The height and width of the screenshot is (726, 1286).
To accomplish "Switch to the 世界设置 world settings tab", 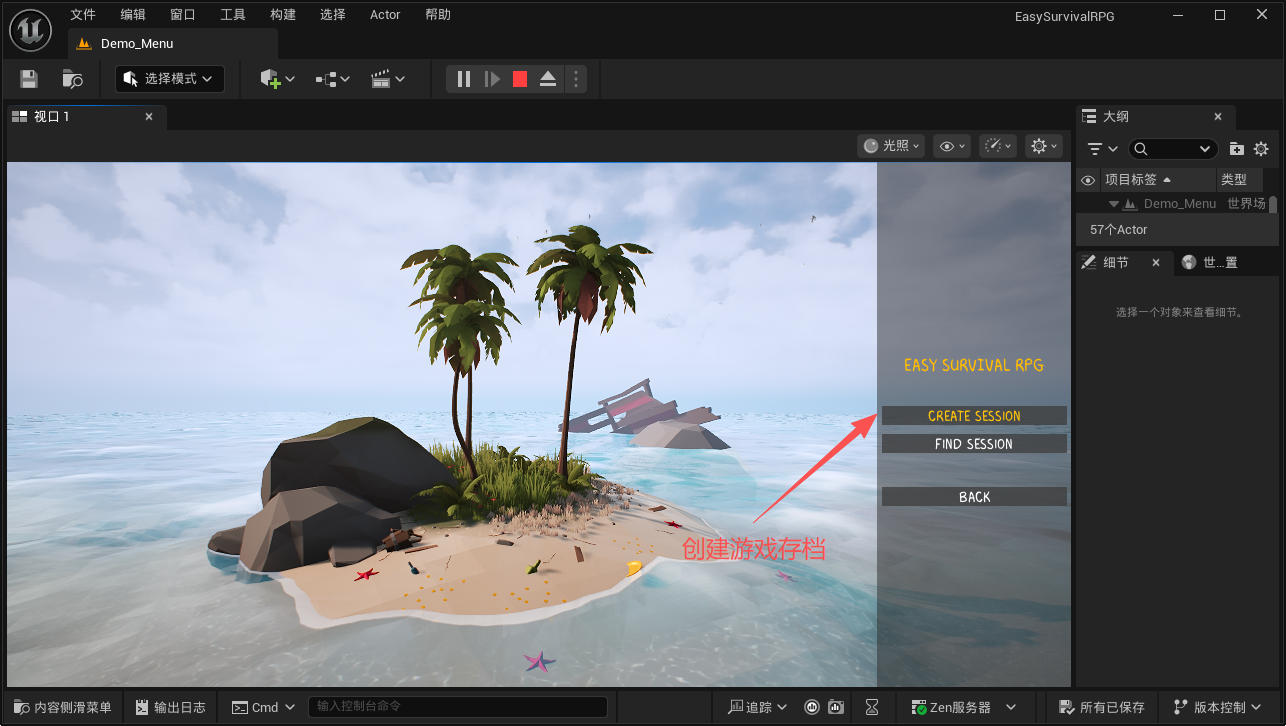I will (1210, 263).
